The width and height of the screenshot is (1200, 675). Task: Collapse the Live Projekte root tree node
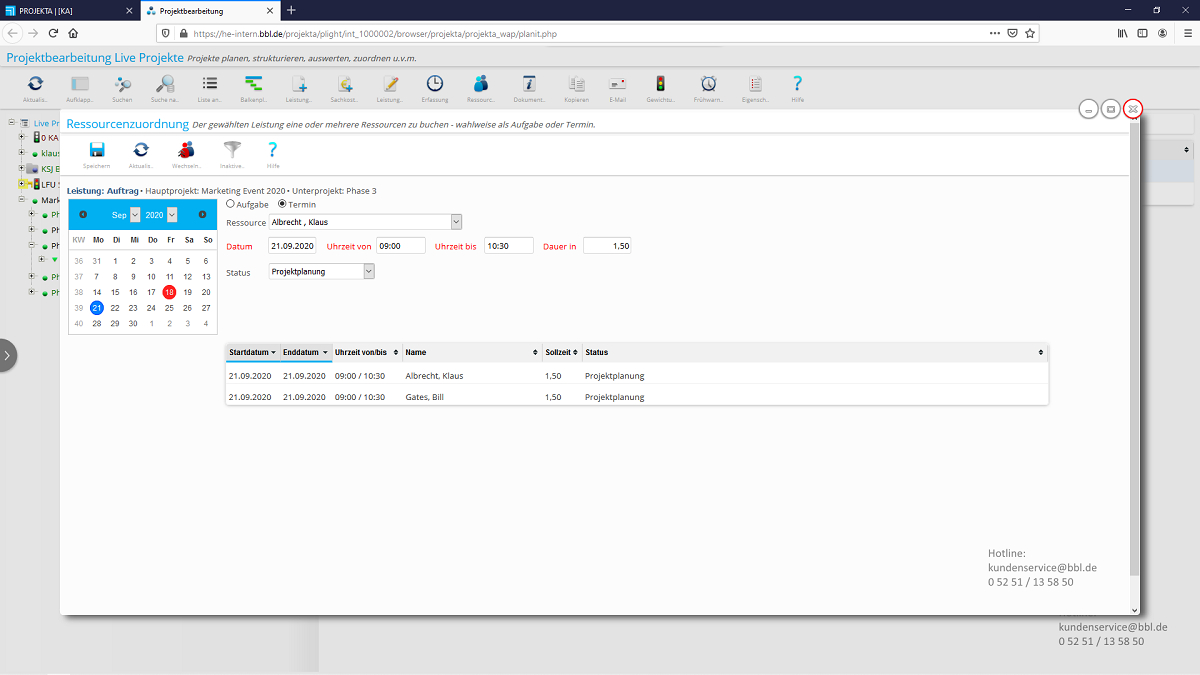point(11,122)
